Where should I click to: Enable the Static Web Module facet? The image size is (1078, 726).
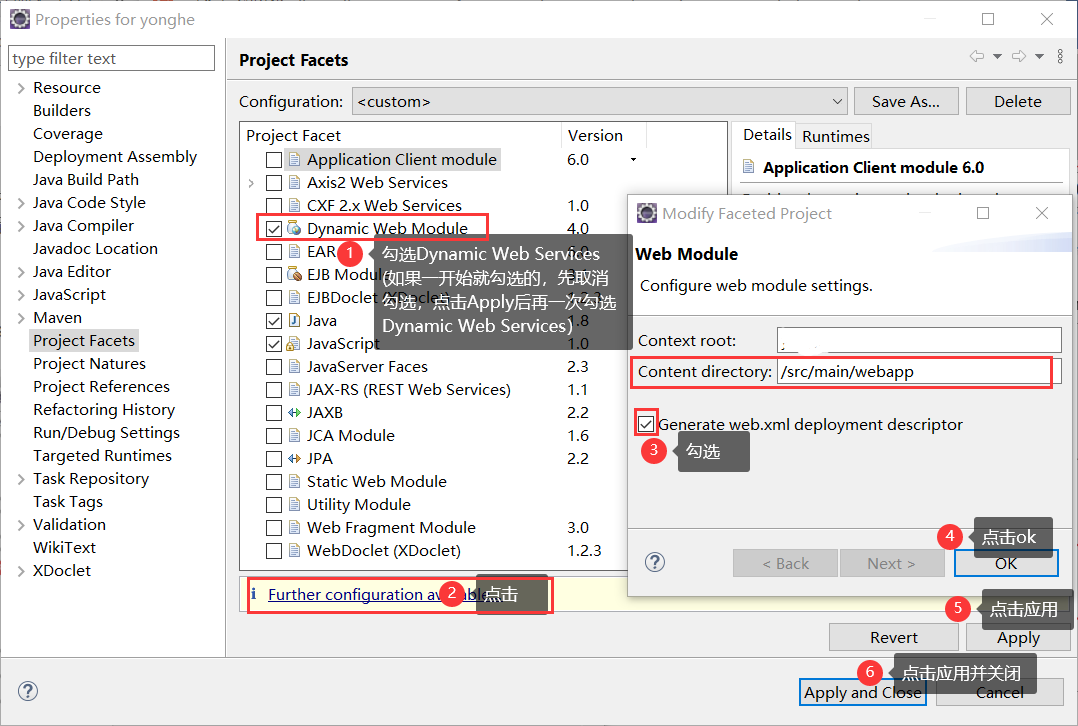[x=274, y=481]
